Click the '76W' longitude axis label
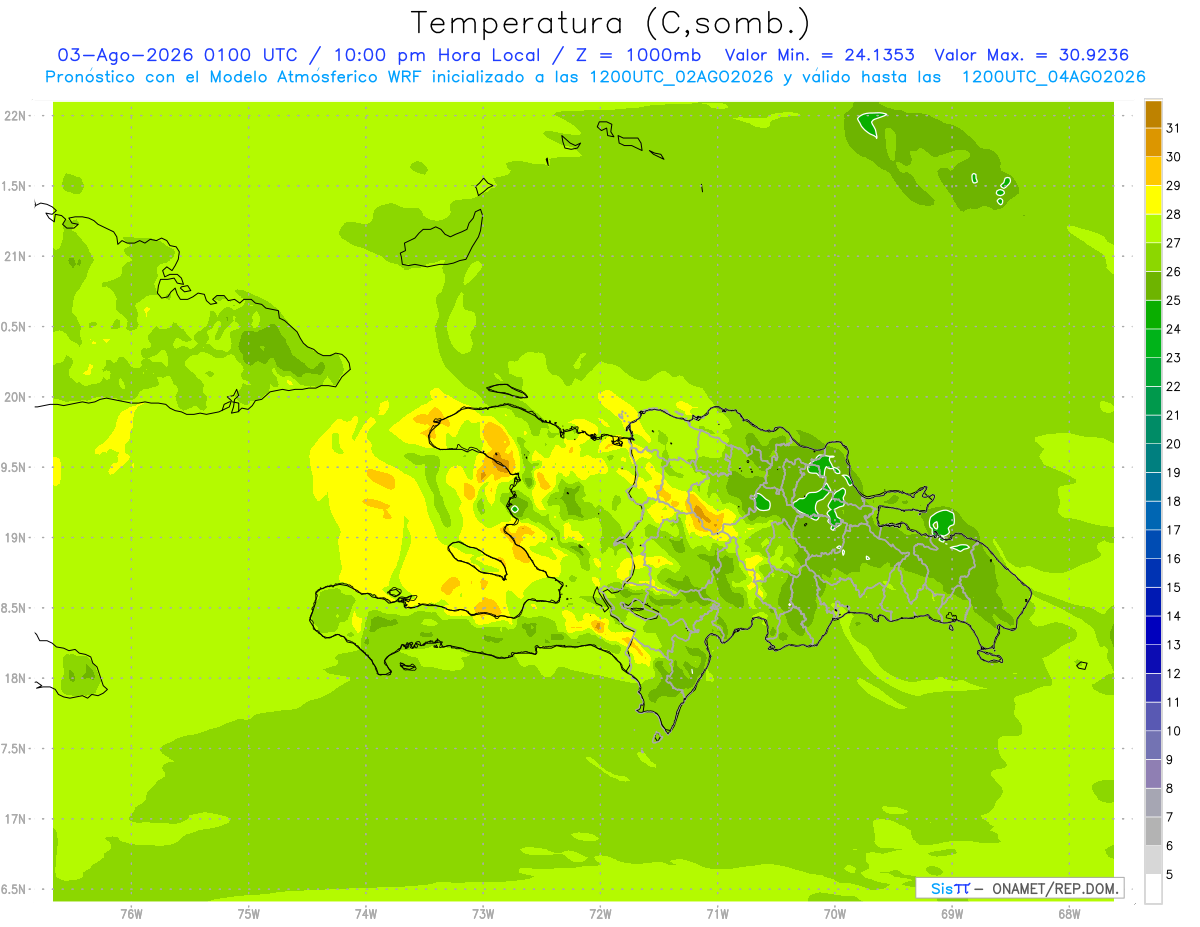This screenshot has height=927, width=1200. [131, 913]
